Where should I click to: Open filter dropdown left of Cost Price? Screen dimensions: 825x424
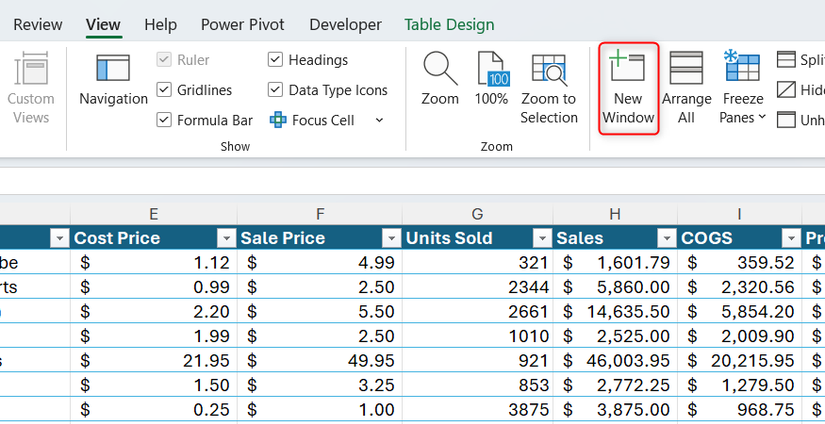point(59,239)
